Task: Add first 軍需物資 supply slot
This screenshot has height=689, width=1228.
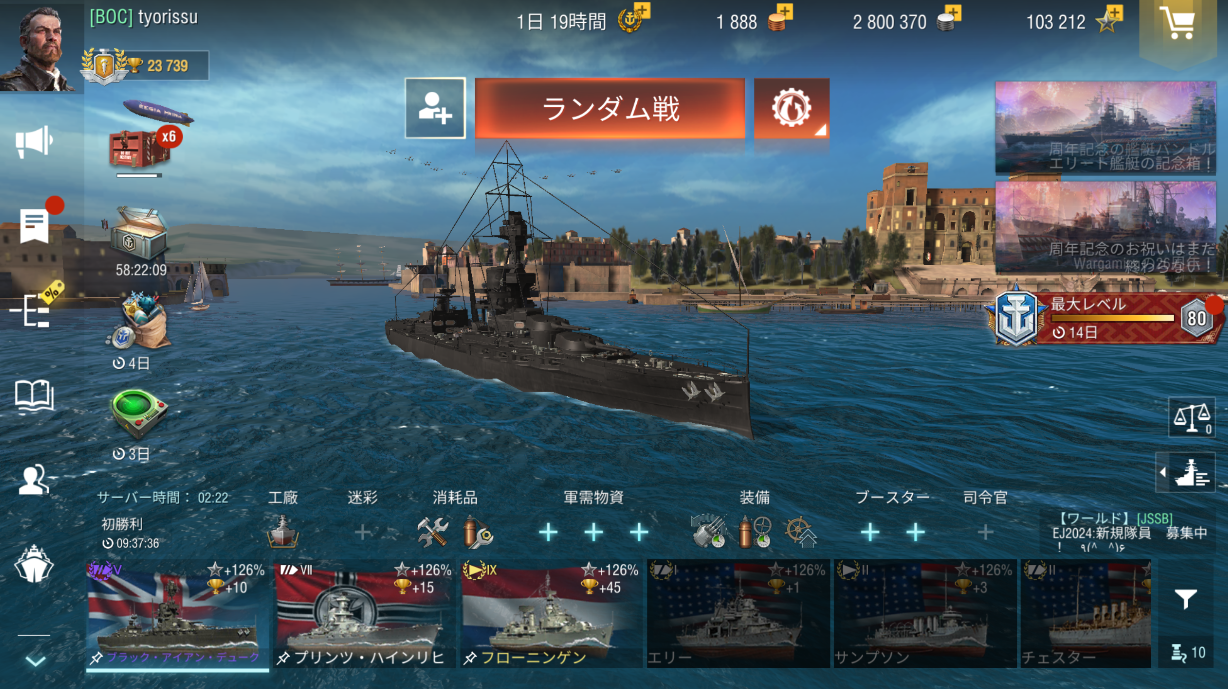Action: point(548,533)
